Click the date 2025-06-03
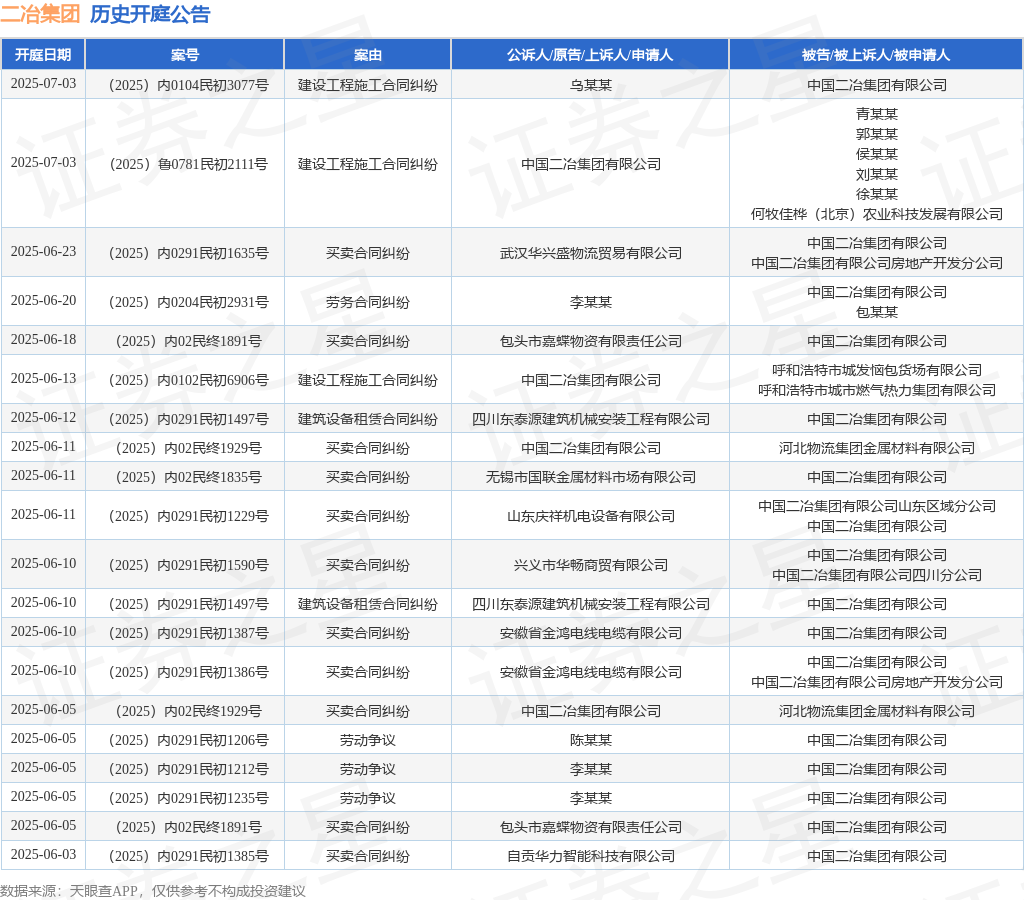The image size is (1024, 900). tap(43, 855)
